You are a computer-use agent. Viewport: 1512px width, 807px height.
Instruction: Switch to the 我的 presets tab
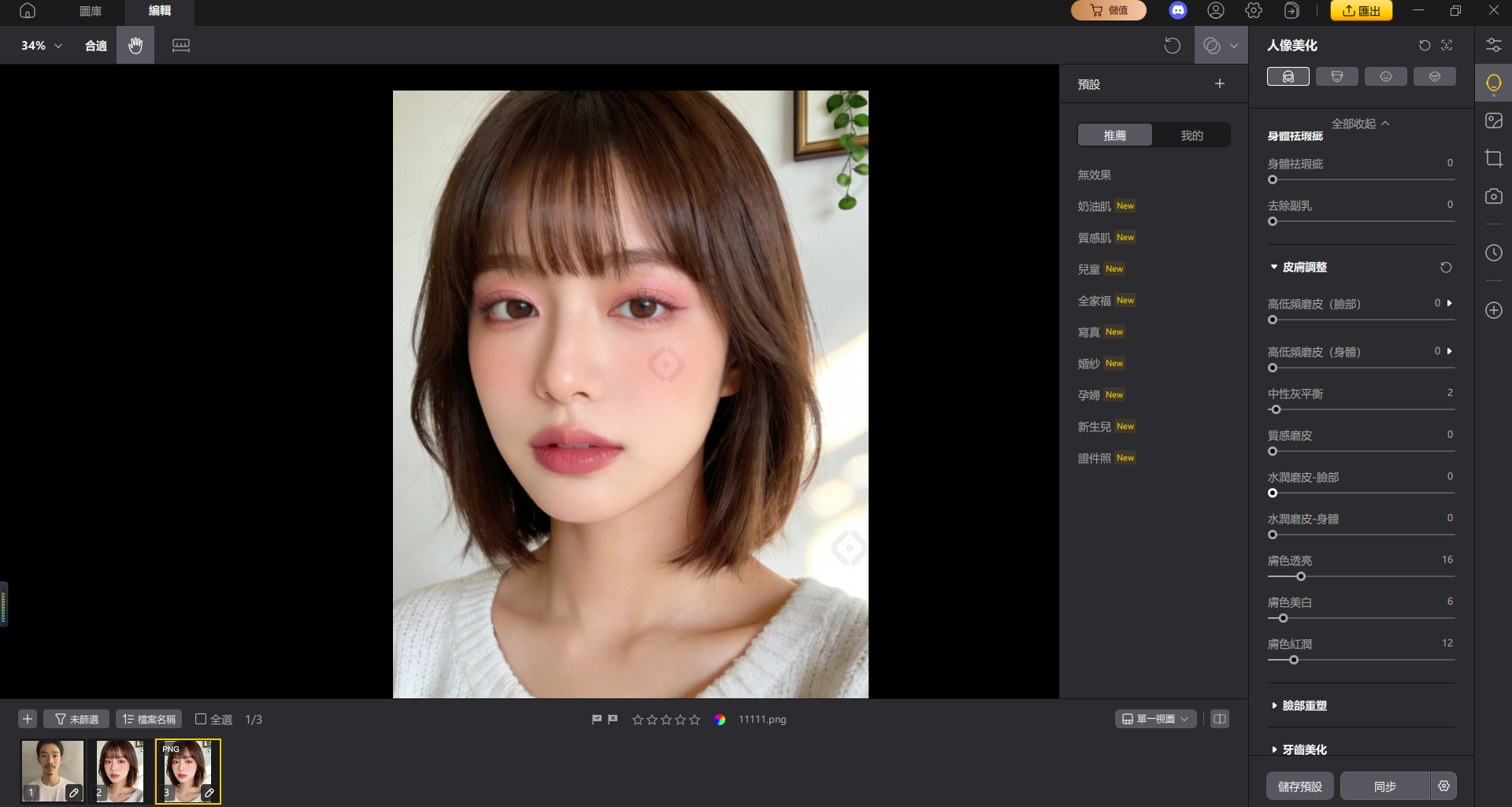pyautogui.click(x=1191, y=135)
